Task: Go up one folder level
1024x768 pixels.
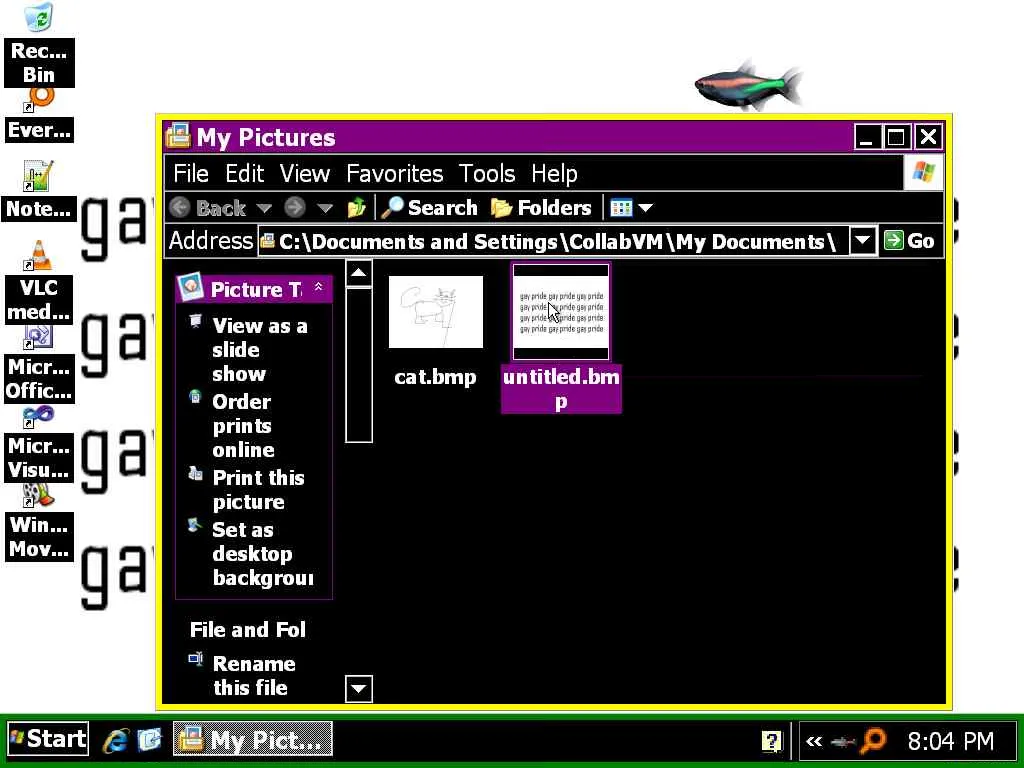Action: [x=357, y=208]
